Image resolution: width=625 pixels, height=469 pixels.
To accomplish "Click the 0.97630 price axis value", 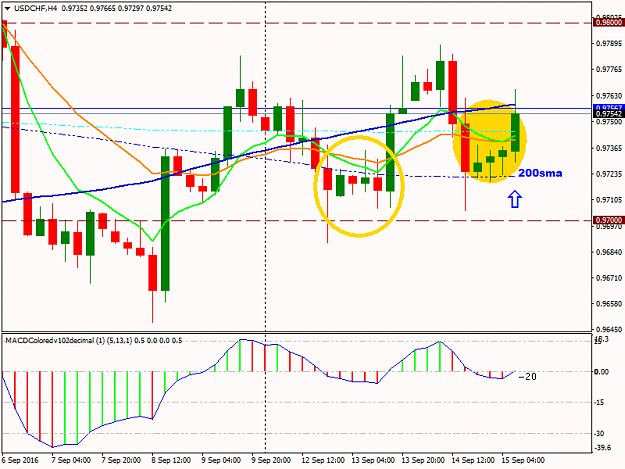I will tap(609, 96).
